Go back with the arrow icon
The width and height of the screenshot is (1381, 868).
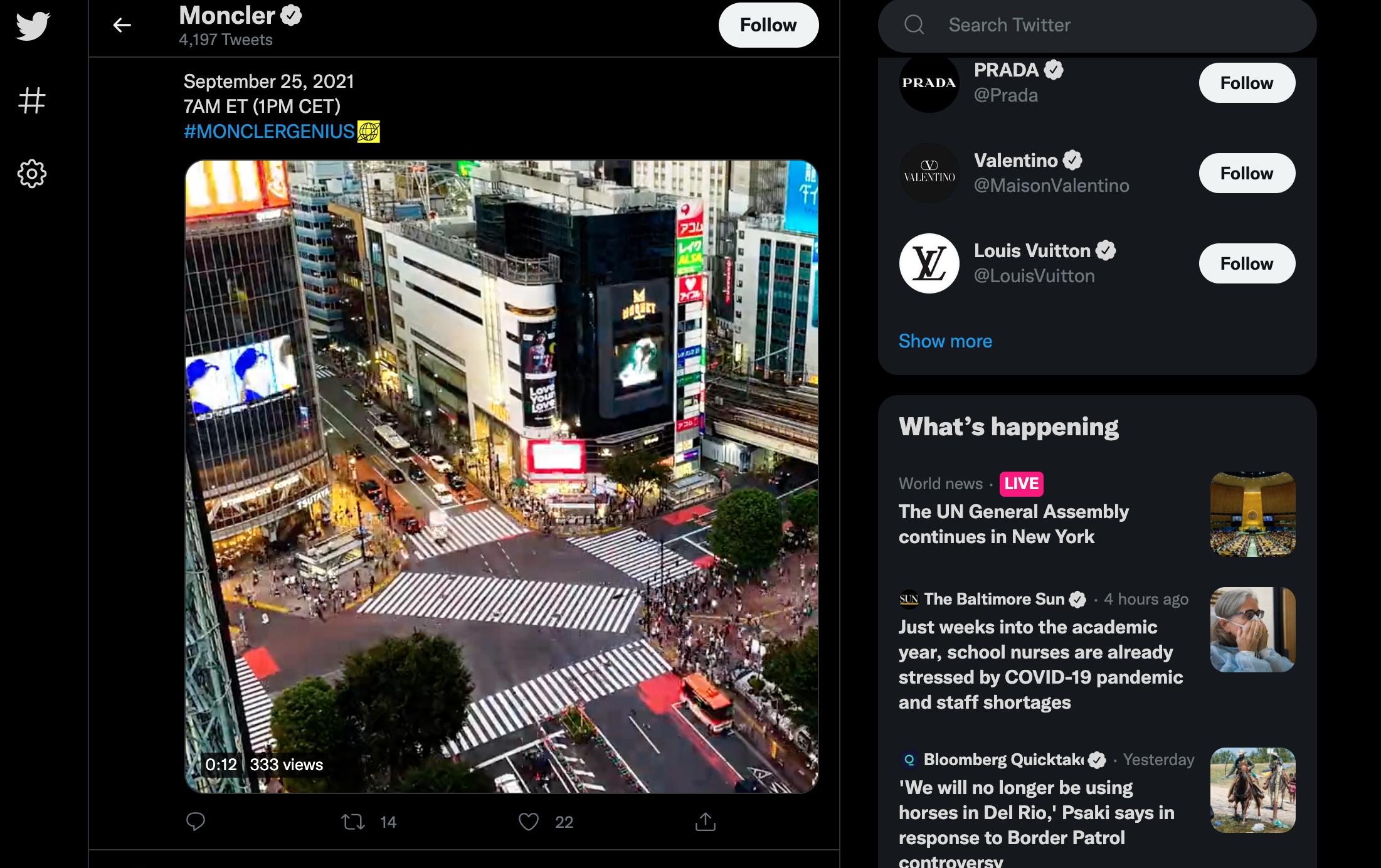point(122,25)
